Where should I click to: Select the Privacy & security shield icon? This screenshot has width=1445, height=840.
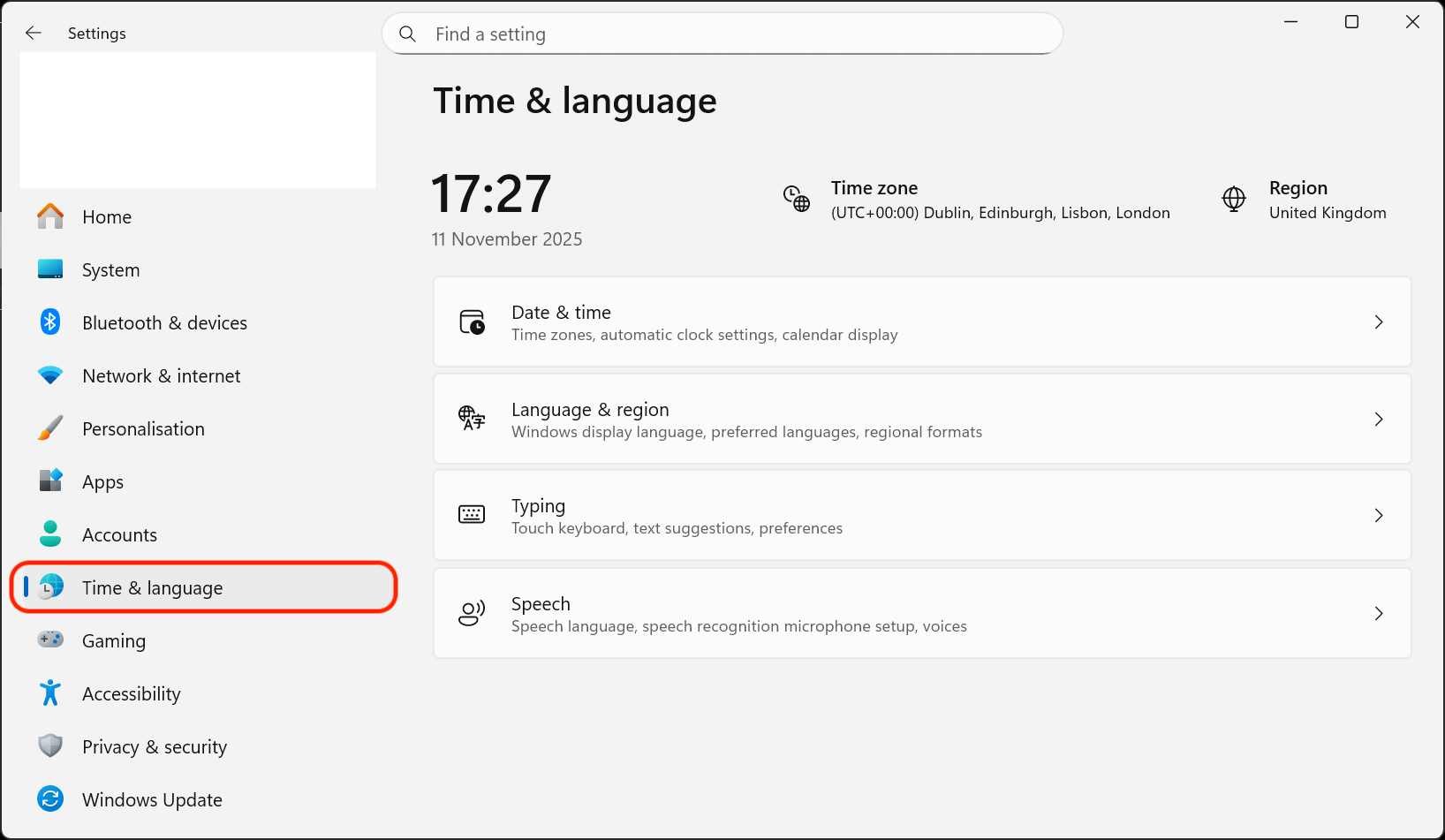[x=50, y=746]
